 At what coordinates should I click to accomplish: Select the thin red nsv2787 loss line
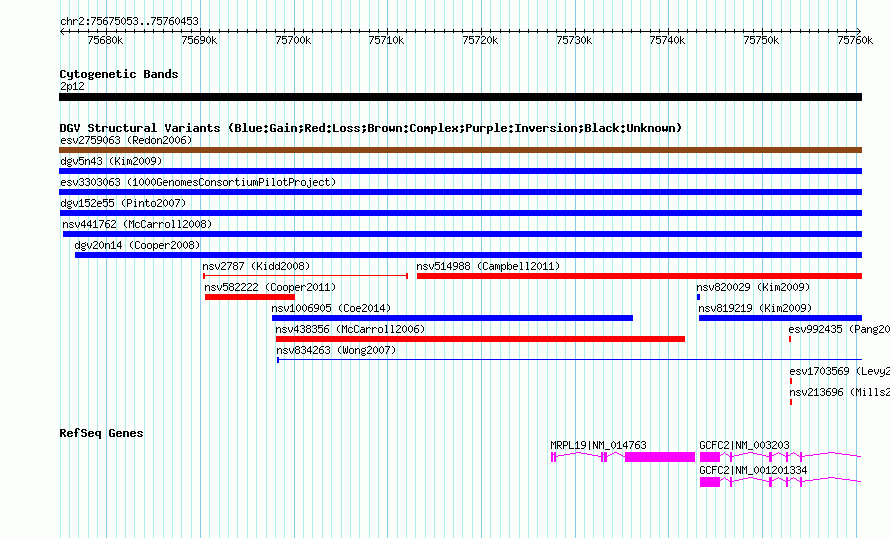(x=305, y=276)
